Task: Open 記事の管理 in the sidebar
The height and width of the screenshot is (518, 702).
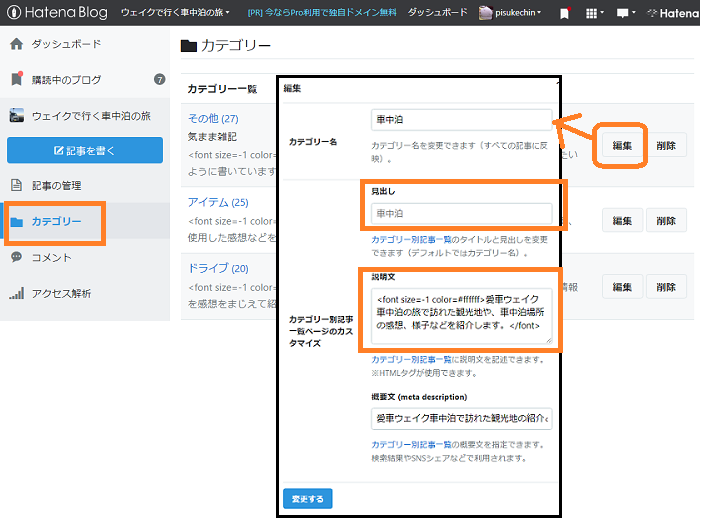Action: 56,185
